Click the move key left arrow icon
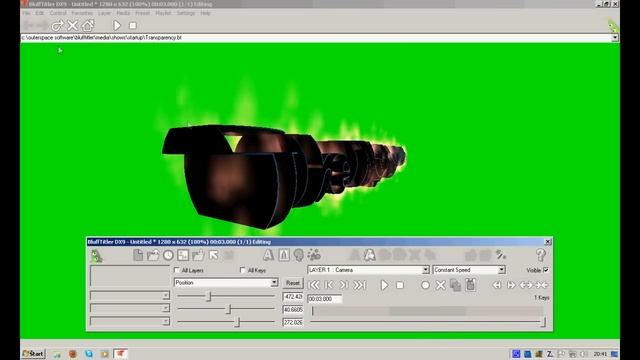The image size is (640, 360). (496, 285)
